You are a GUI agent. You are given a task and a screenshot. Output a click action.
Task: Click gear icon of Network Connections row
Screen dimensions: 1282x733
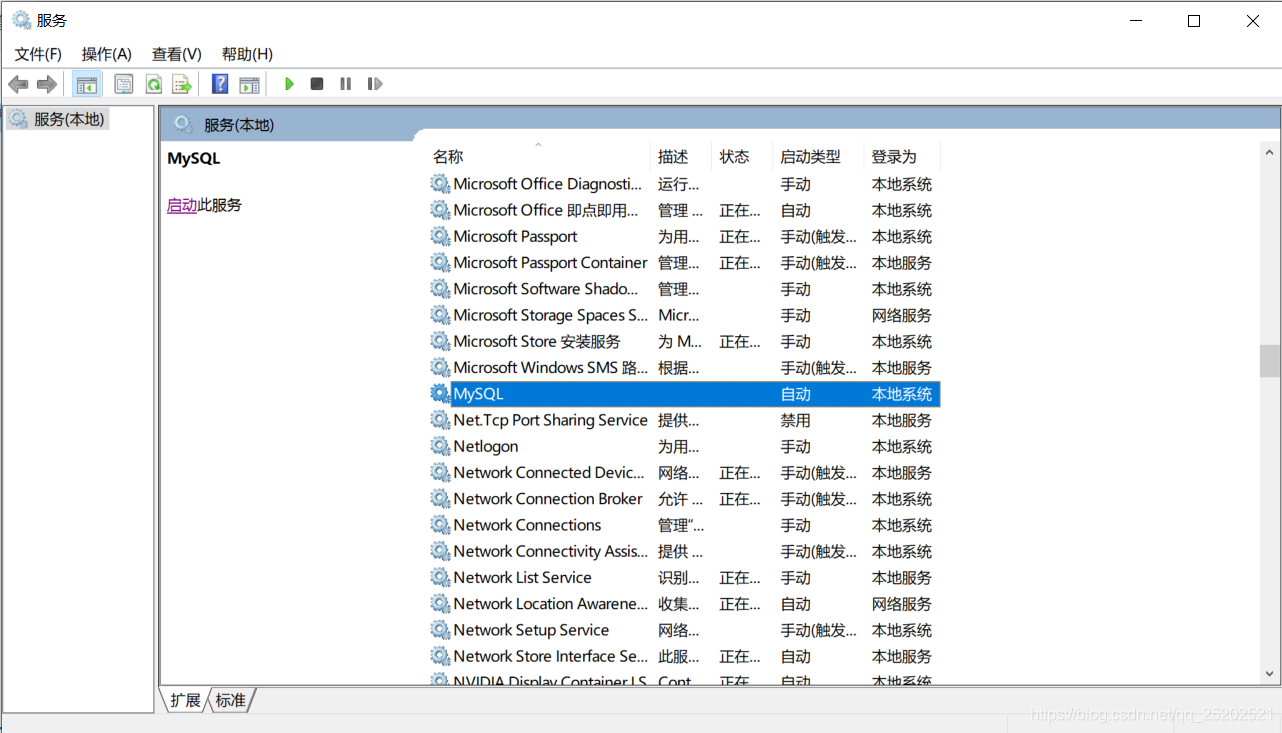[x=440, y=525]
